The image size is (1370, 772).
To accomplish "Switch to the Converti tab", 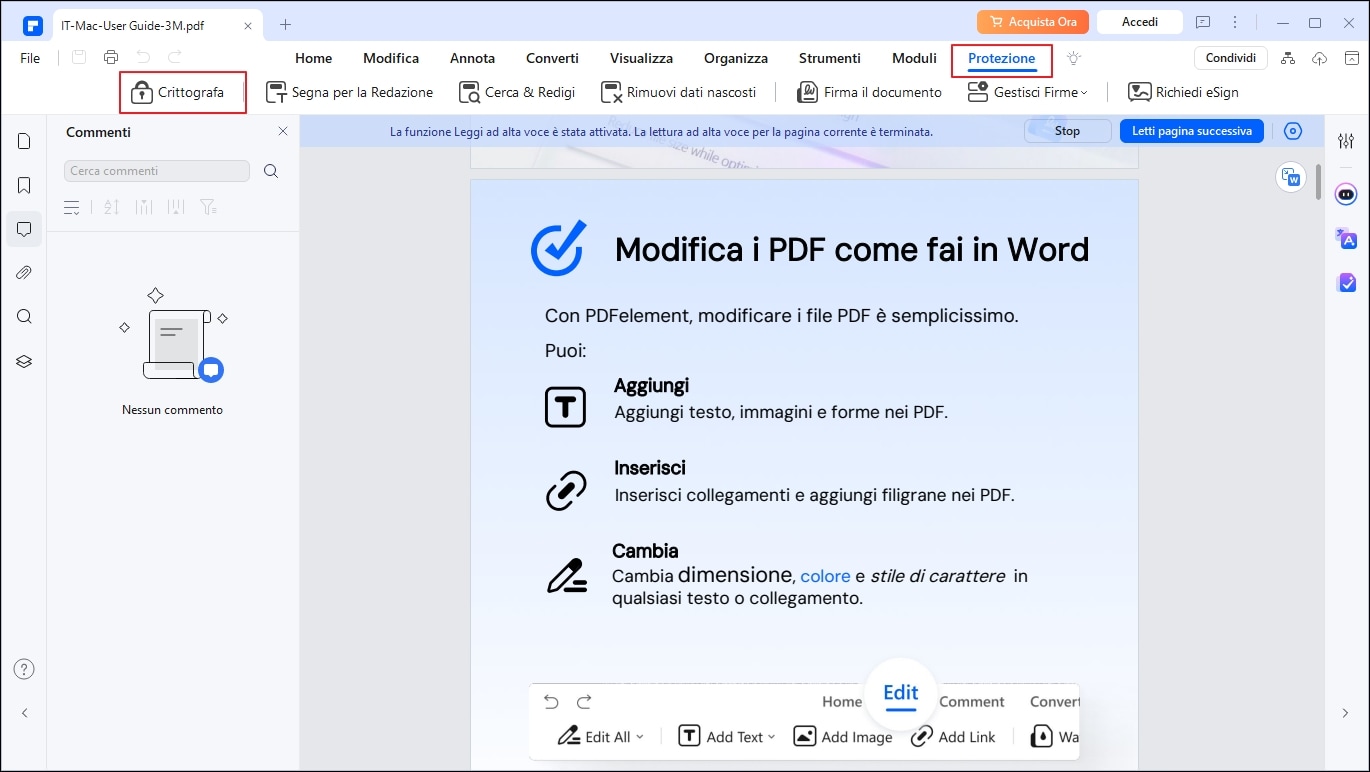I will click(x=552, y=58).
